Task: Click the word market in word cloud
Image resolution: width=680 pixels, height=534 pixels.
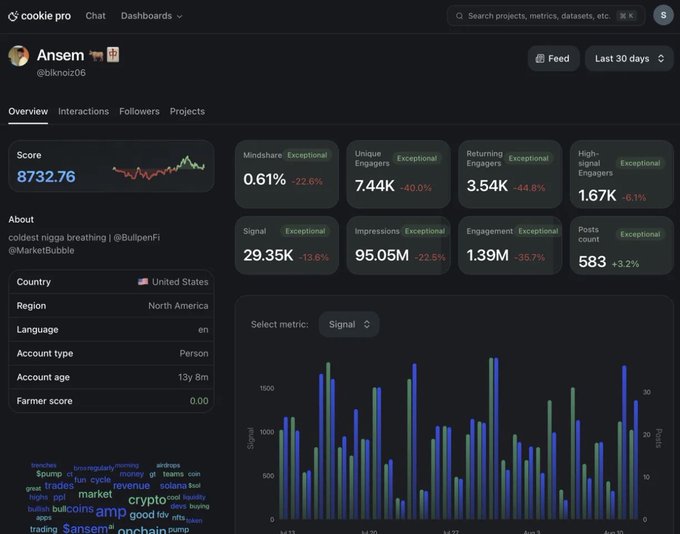Action: [x=95, y=494]
